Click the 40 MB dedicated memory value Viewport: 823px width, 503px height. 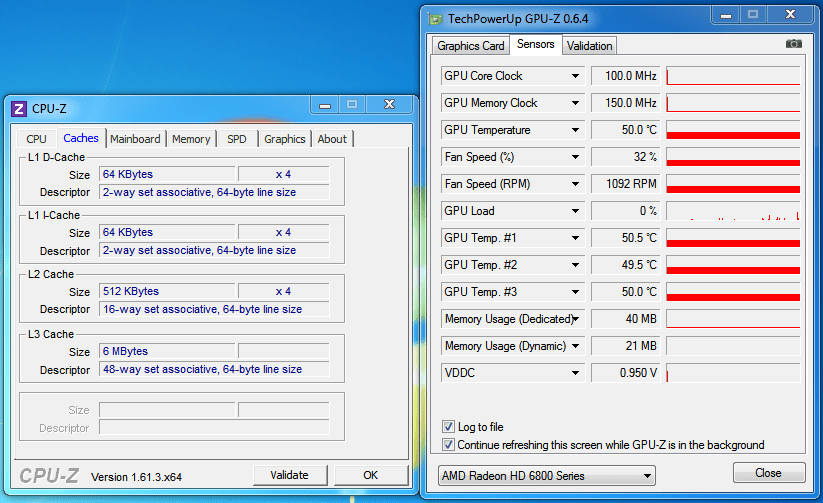tap(625, 319)
